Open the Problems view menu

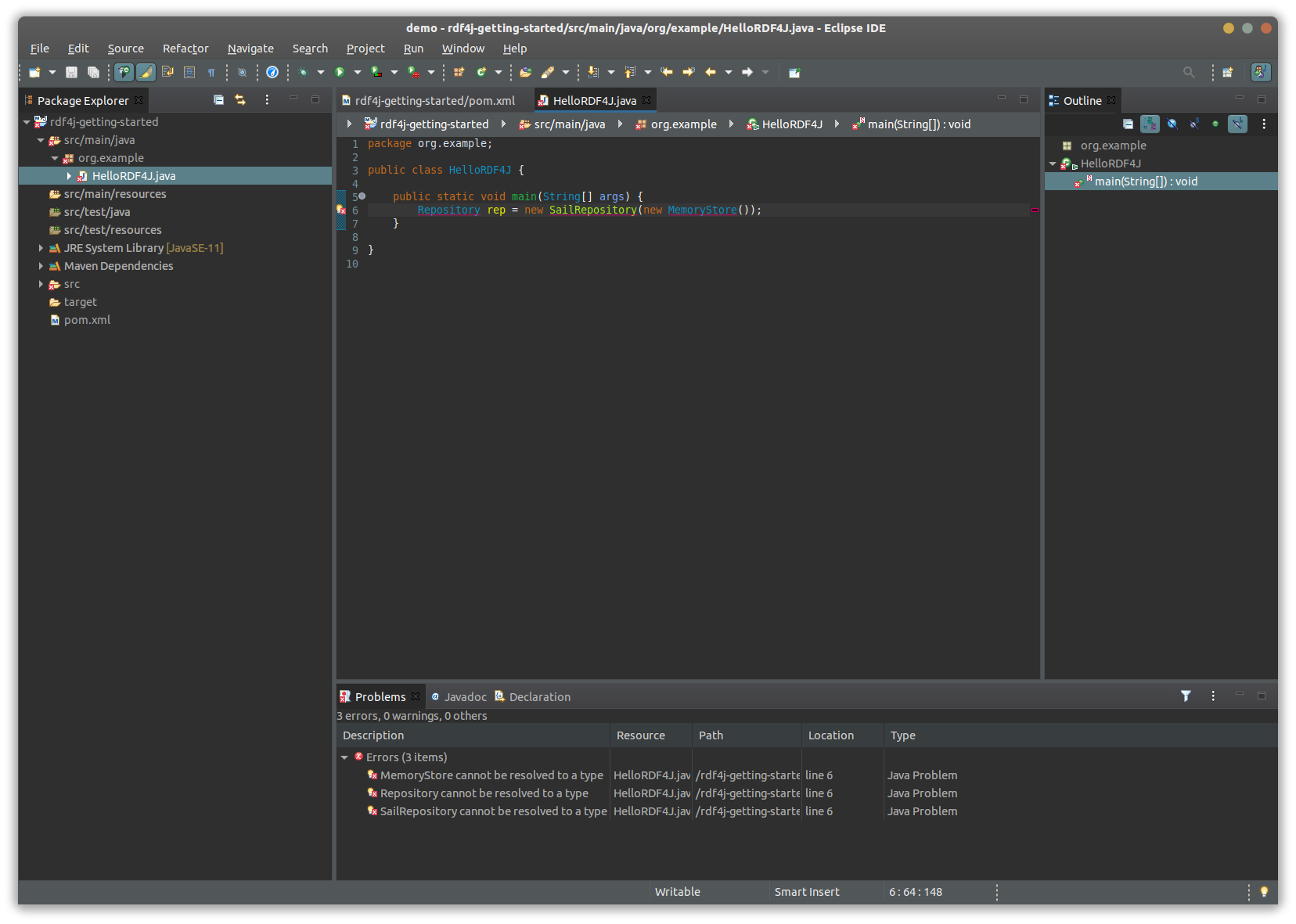(x=1213, y=696)
